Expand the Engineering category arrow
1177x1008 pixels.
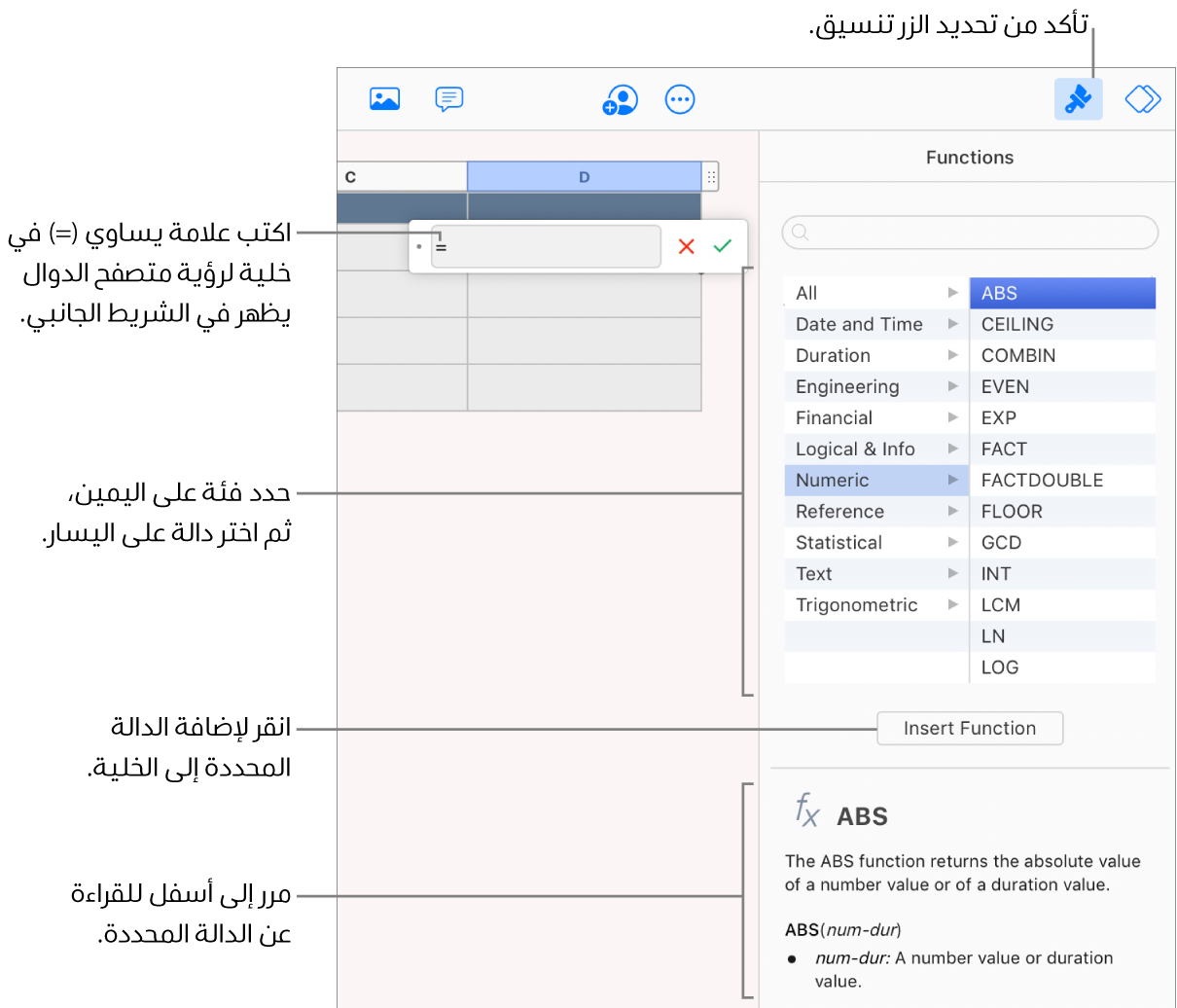(x=953, y=386)
